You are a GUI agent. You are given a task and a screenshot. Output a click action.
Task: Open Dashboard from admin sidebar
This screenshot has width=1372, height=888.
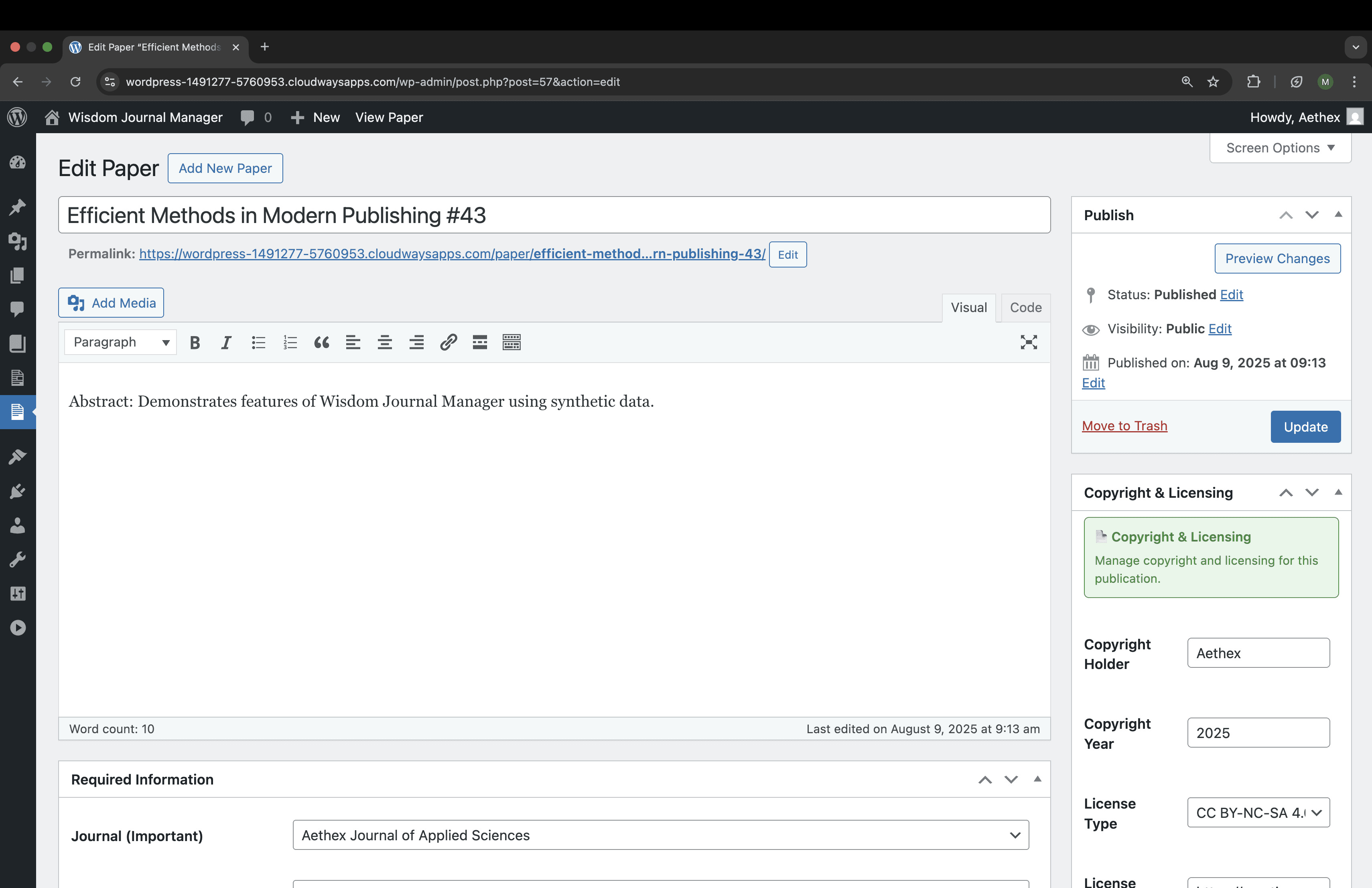[17, 162]
